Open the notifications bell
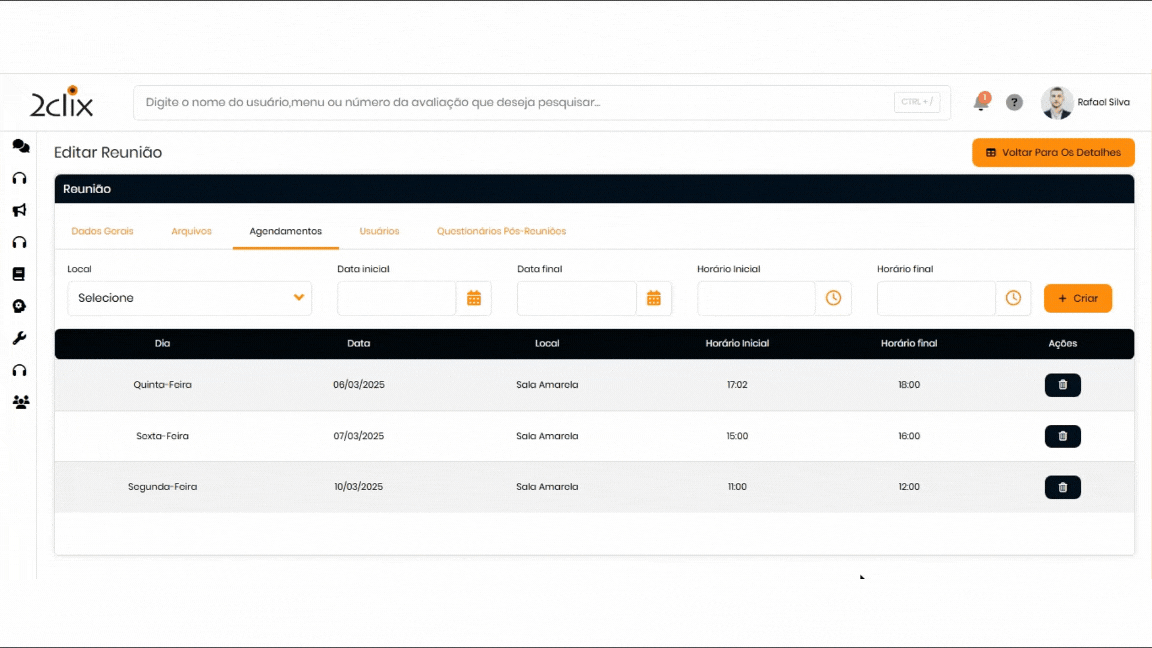Image resolution: width=1152 pixels, height=648 pixels. pyautogui.click(x=981, y=102)
